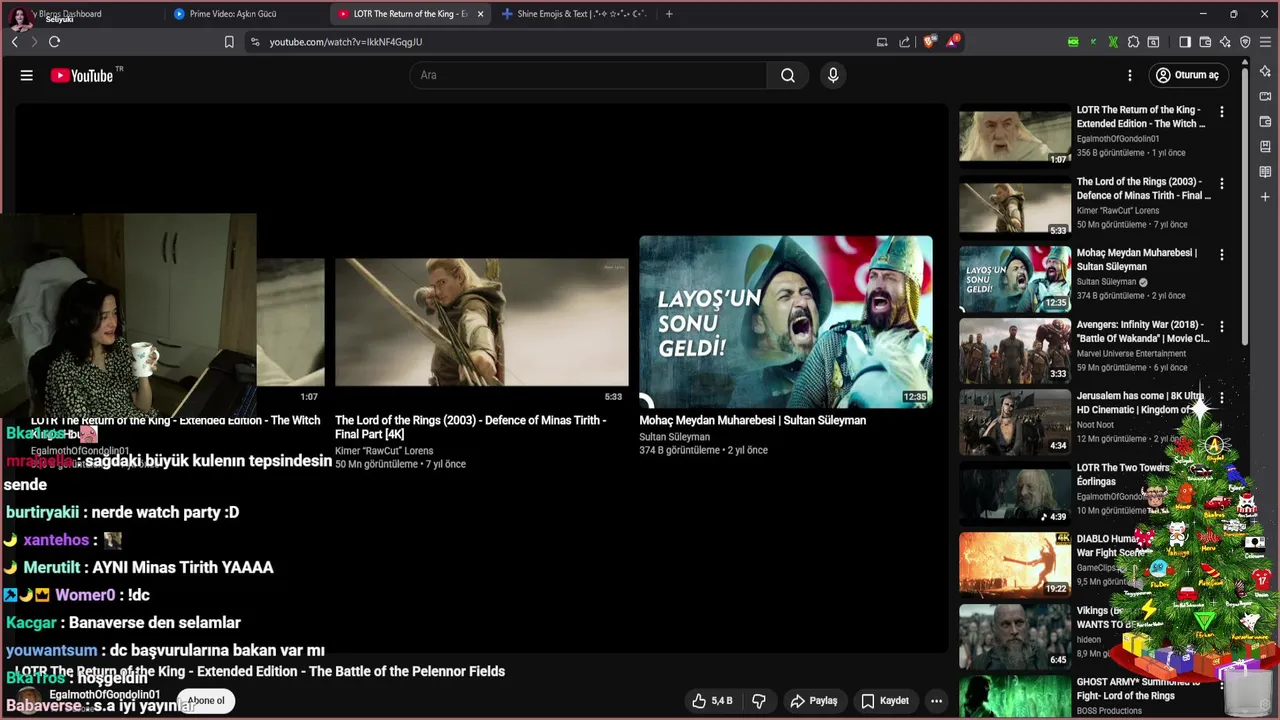This screenshot has height=720, width=1280.
Task: Open YouTube settings three-dot menu near Oturum aç
Action: point(1130,75)
